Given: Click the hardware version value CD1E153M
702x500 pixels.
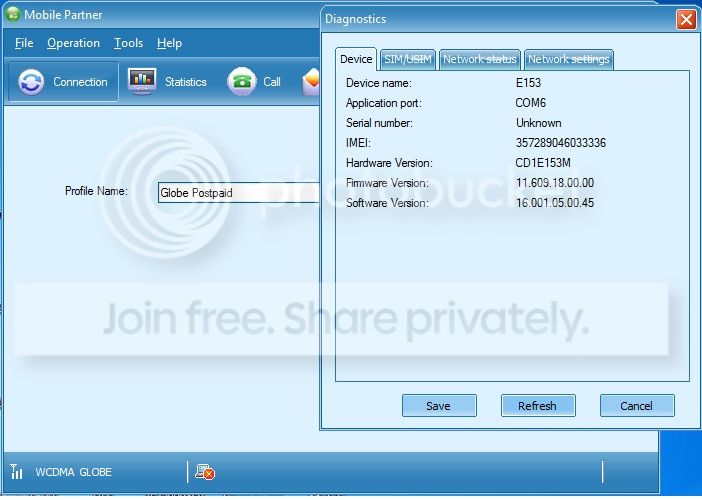Looking at the screenshot, I should click(543, 163).
